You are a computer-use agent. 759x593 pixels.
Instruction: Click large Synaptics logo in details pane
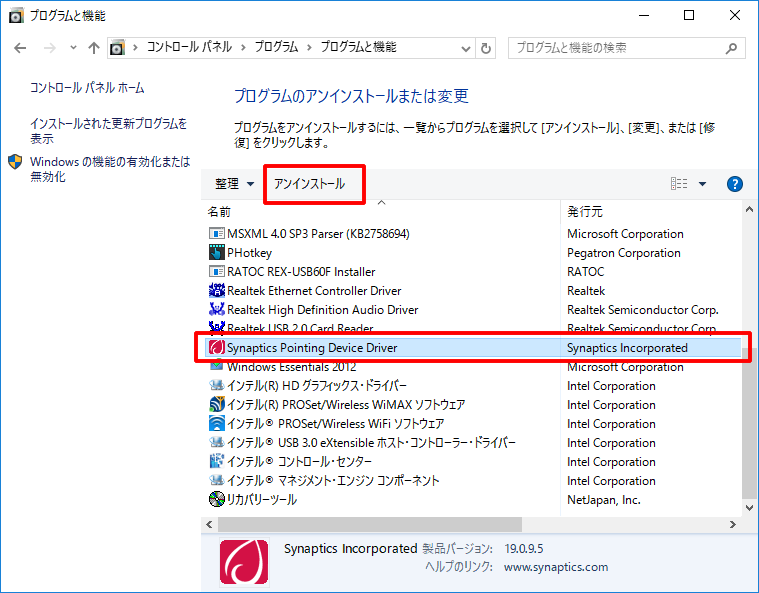(x=244, y=562)
